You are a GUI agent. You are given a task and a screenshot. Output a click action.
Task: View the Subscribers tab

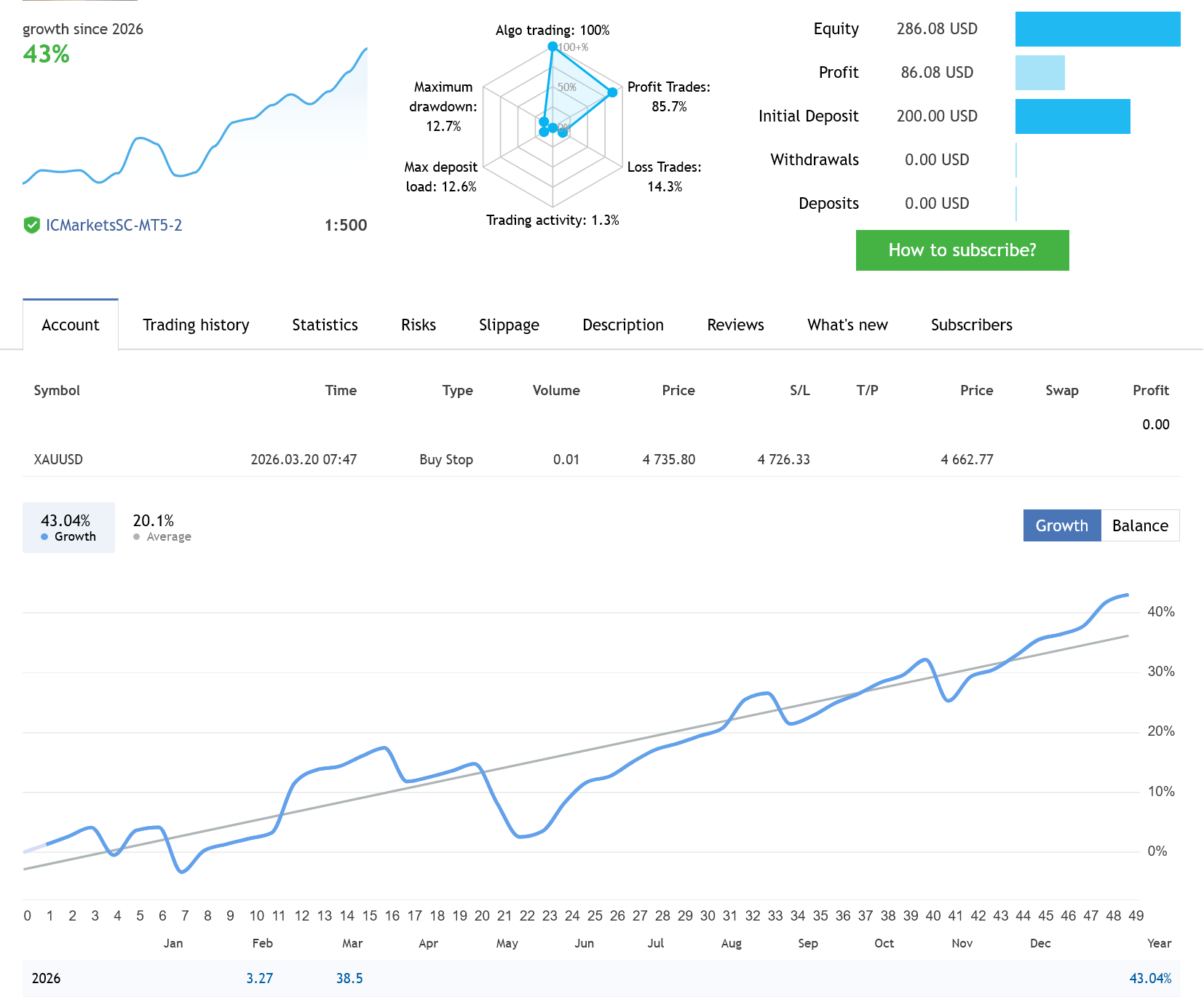pyautogui.click(x=971, y=325)
